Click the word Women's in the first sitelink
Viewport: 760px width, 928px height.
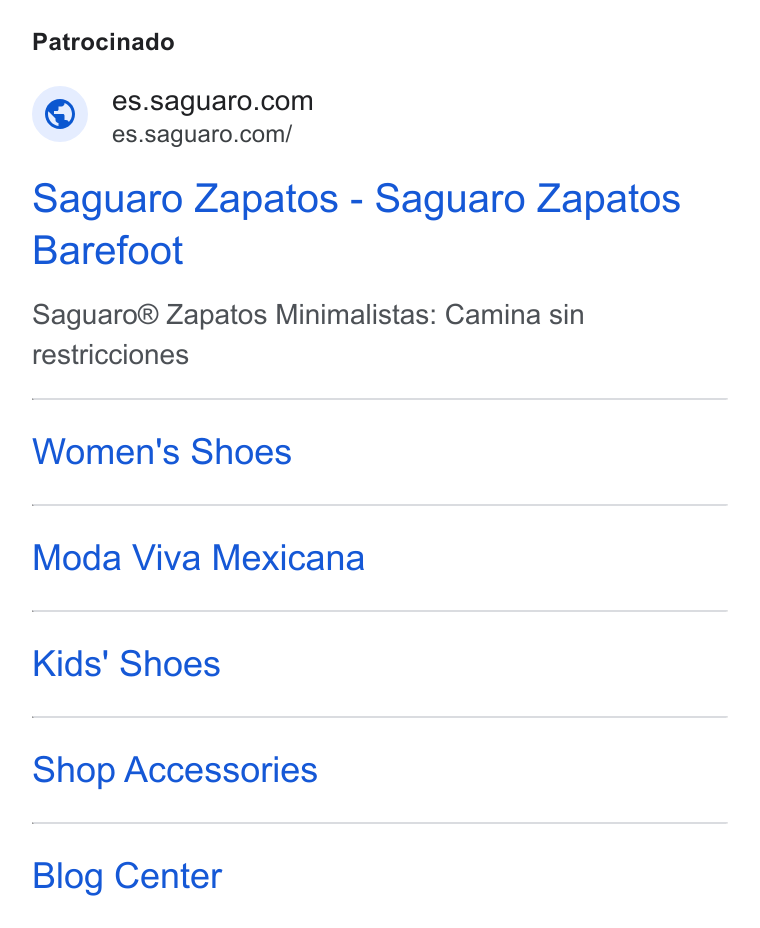106,452
